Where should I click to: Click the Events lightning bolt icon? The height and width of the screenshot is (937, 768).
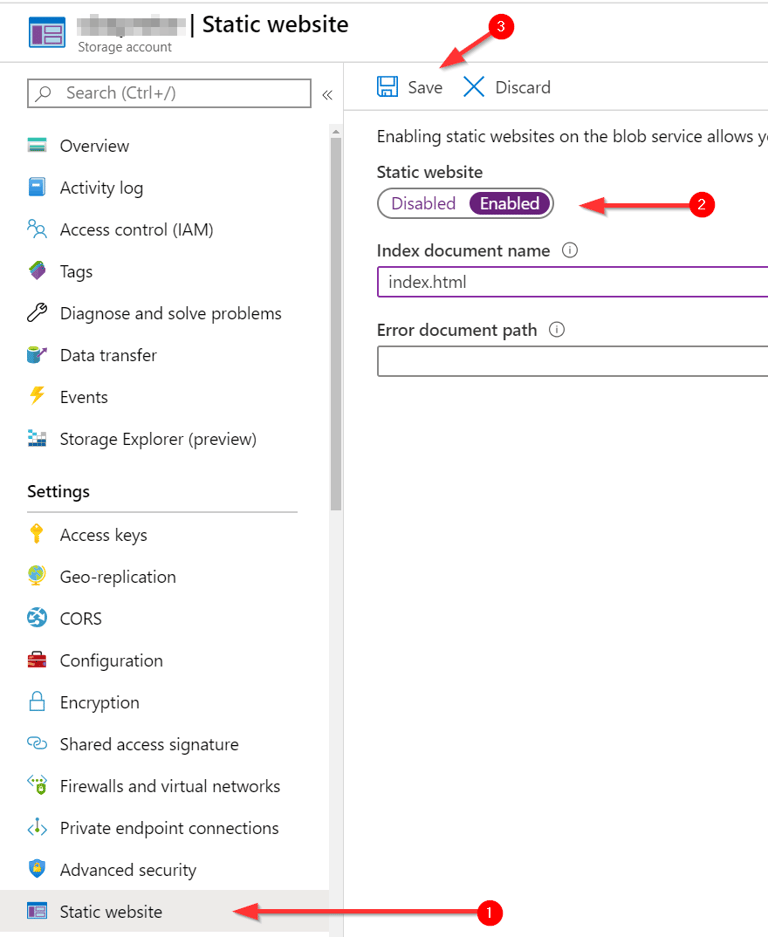[x=37, y=396]
